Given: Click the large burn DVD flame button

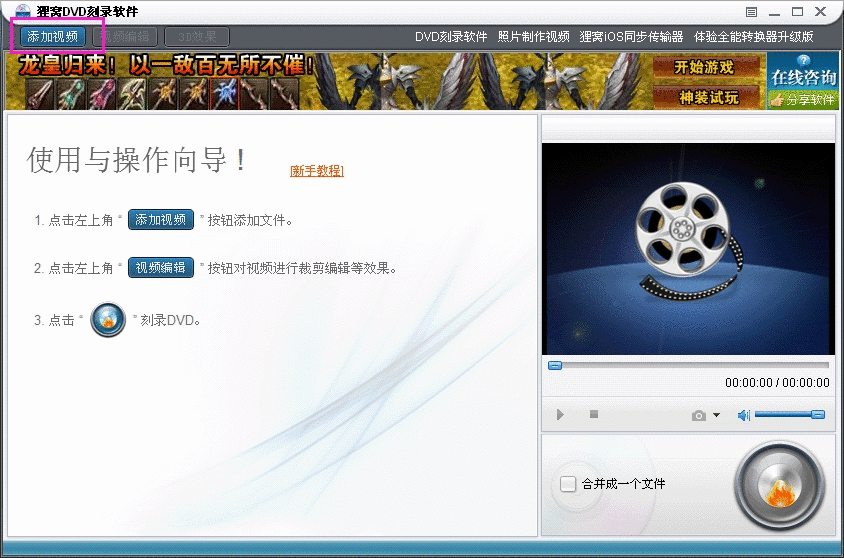Looking at the screenshot, I should point(780,486).
